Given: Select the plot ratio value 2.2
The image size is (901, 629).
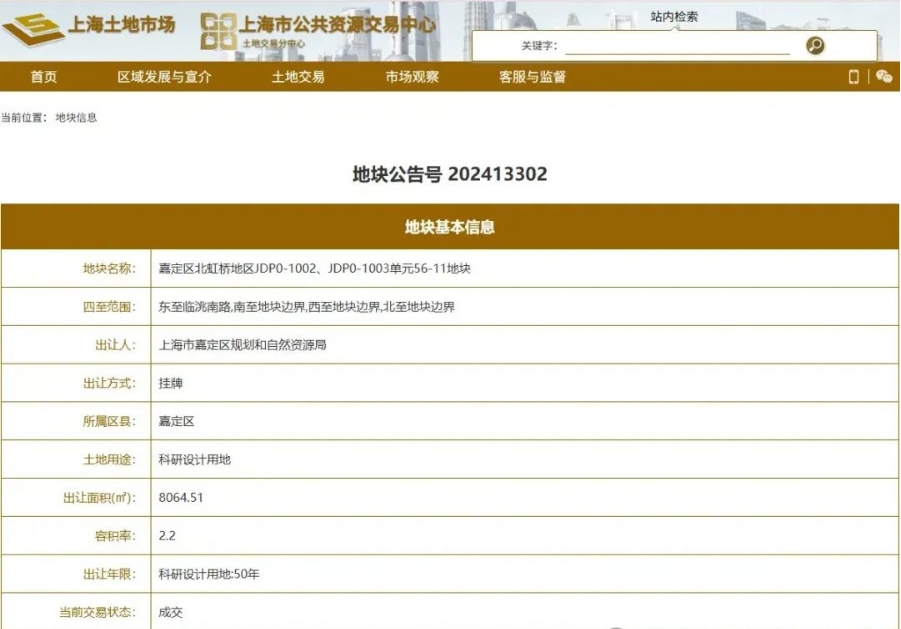Looking at the screenshot, I should coord(167,536).
